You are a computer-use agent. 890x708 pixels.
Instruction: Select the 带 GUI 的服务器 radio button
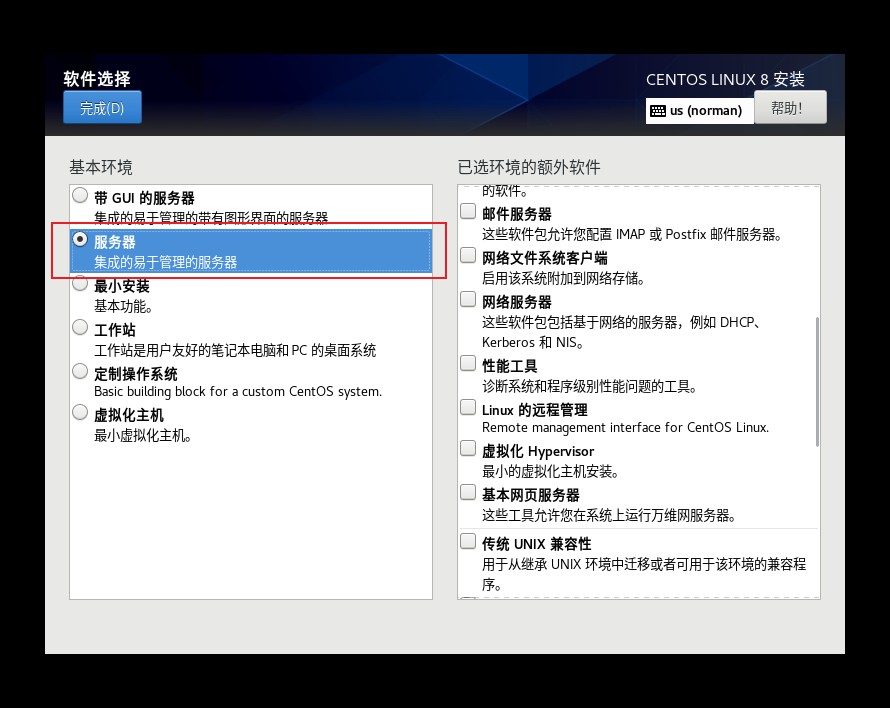click(x=80, y=195)
